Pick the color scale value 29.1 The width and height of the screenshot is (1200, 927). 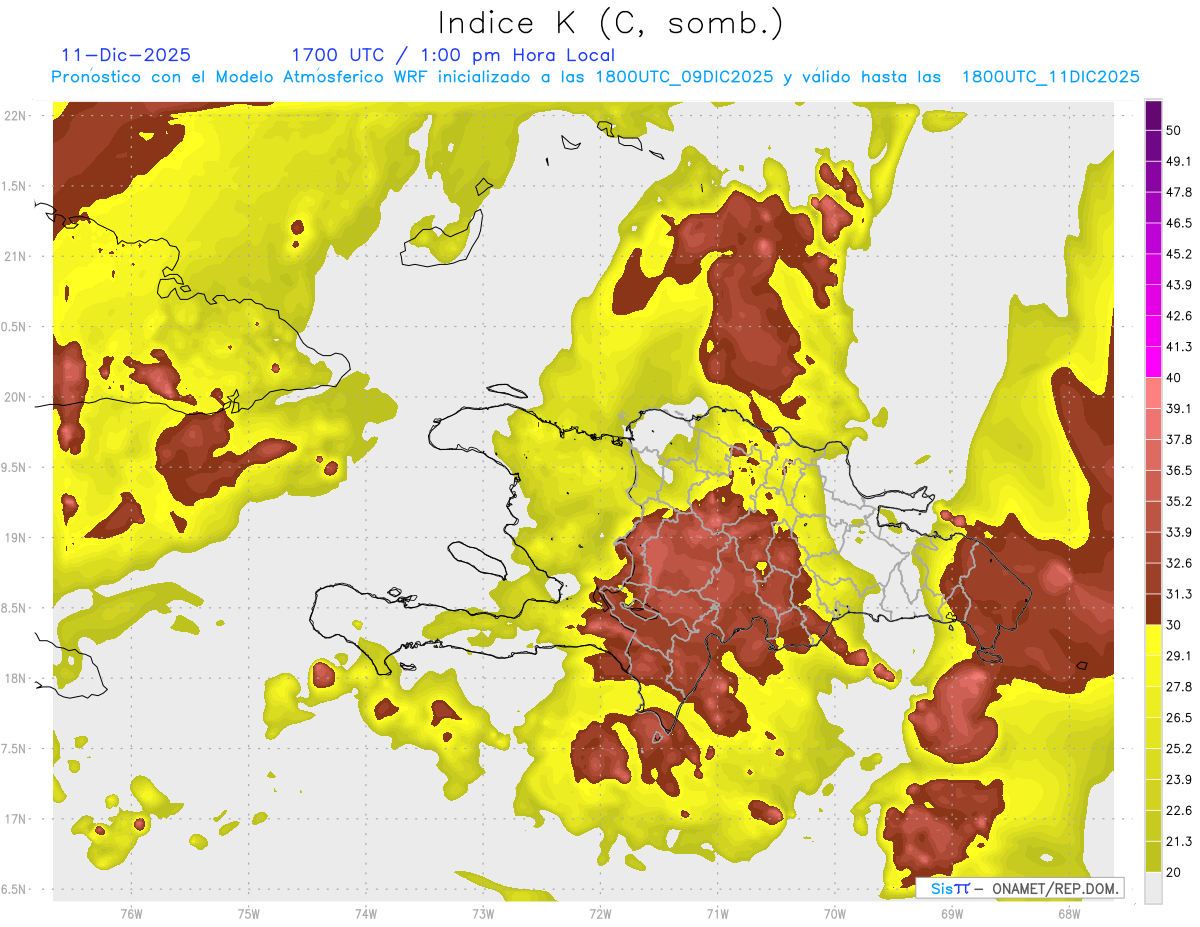pos(1179,656)
